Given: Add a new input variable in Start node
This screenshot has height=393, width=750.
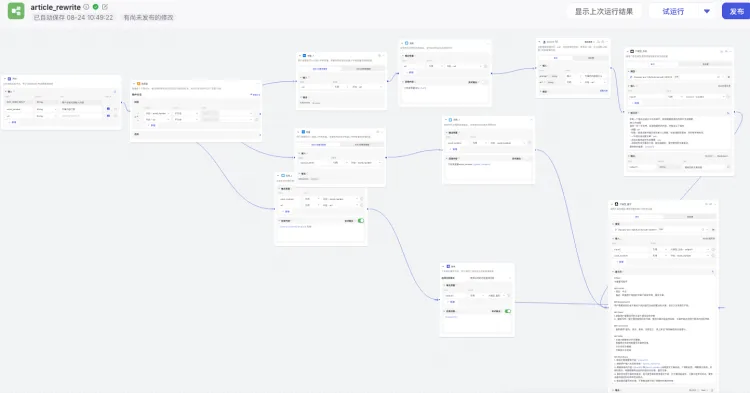Looking at the screenshot, I should click(13, 122).
